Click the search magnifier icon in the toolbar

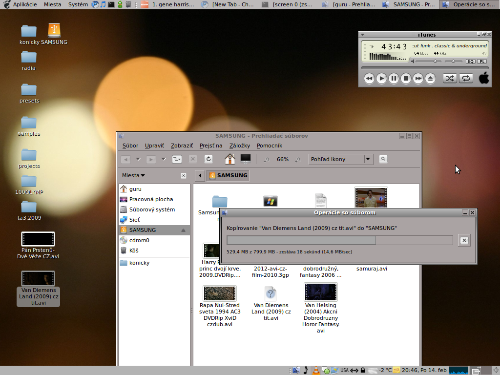383,159
